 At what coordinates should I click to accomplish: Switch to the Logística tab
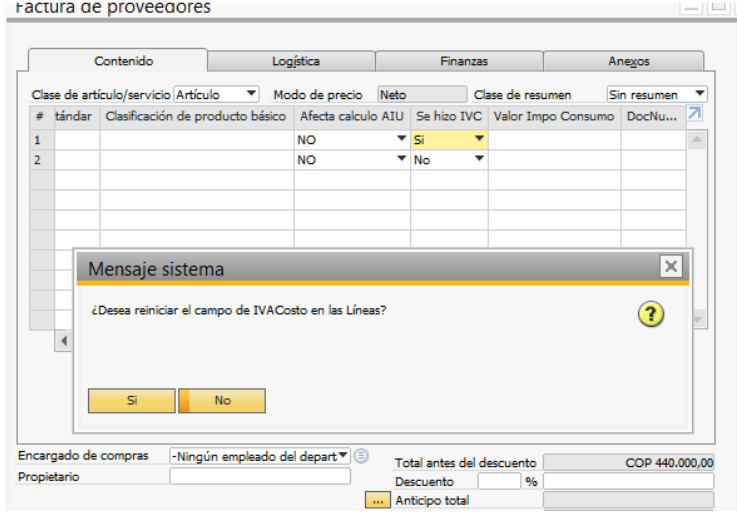click(296, 62)
